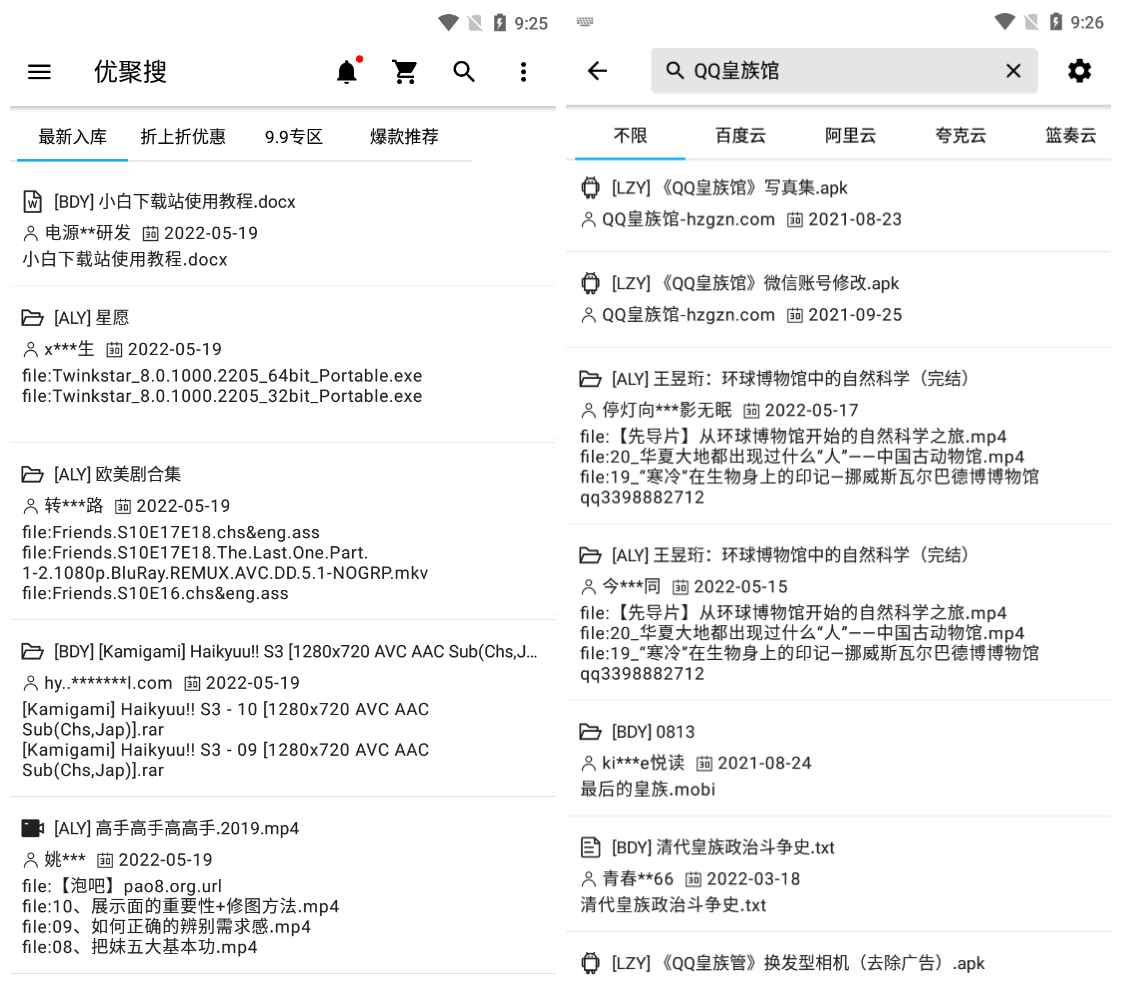This screenshot has height=995, width=1121.
Task: Select the 不限 filter tab
Action: point(630,134)
